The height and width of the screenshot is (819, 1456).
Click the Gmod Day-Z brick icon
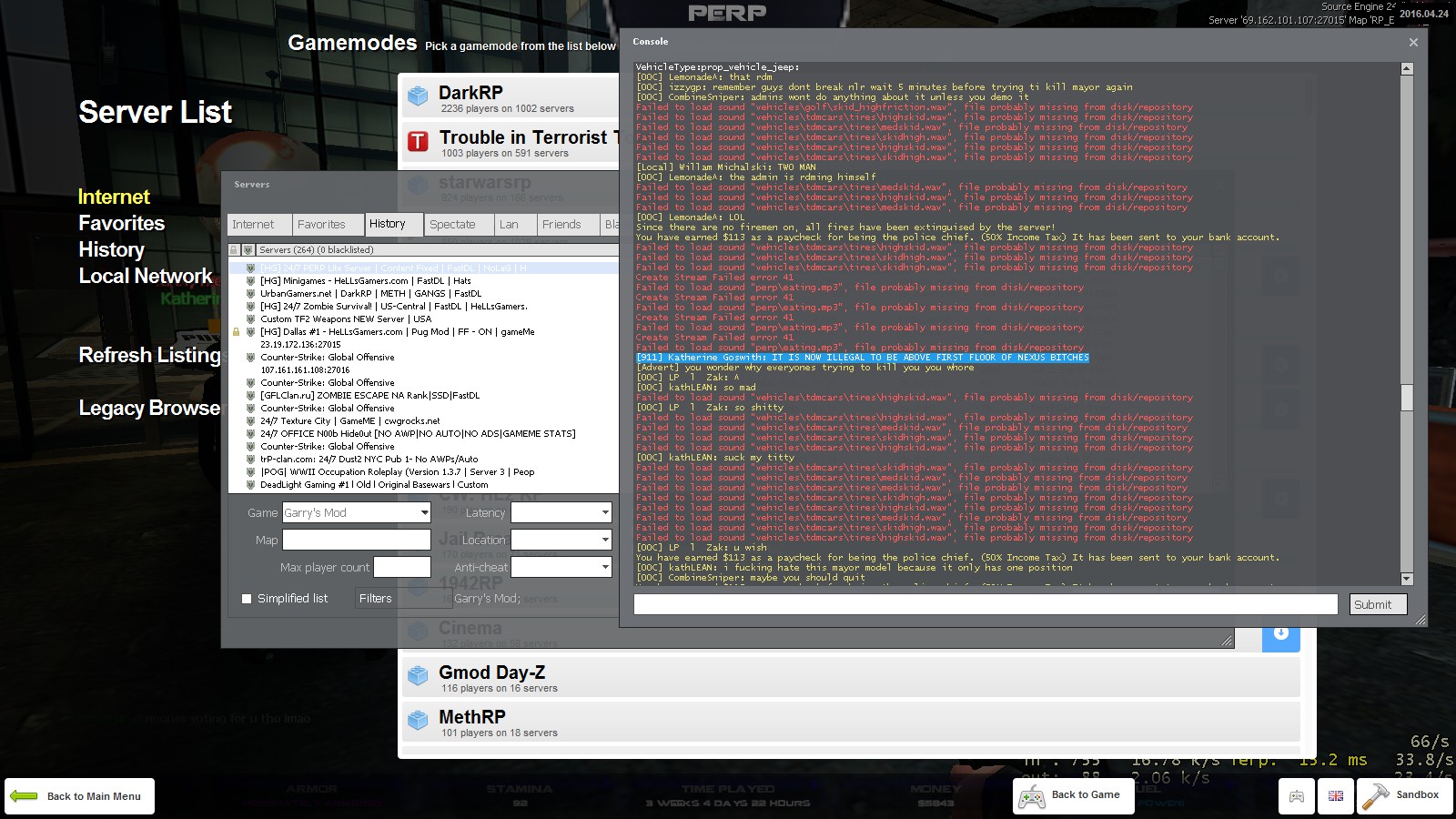[x=418, y=675]
